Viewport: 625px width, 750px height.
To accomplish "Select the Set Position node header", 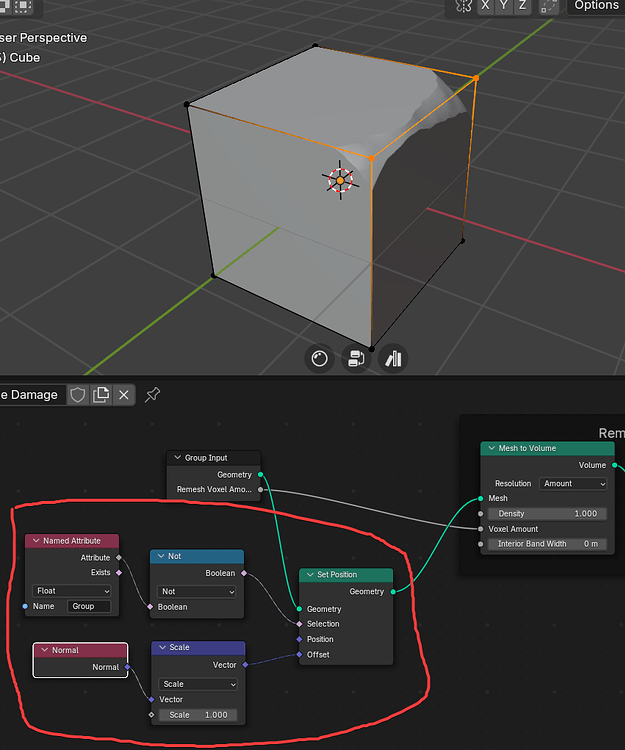I will pyautogui.click(x=346, y=574).
